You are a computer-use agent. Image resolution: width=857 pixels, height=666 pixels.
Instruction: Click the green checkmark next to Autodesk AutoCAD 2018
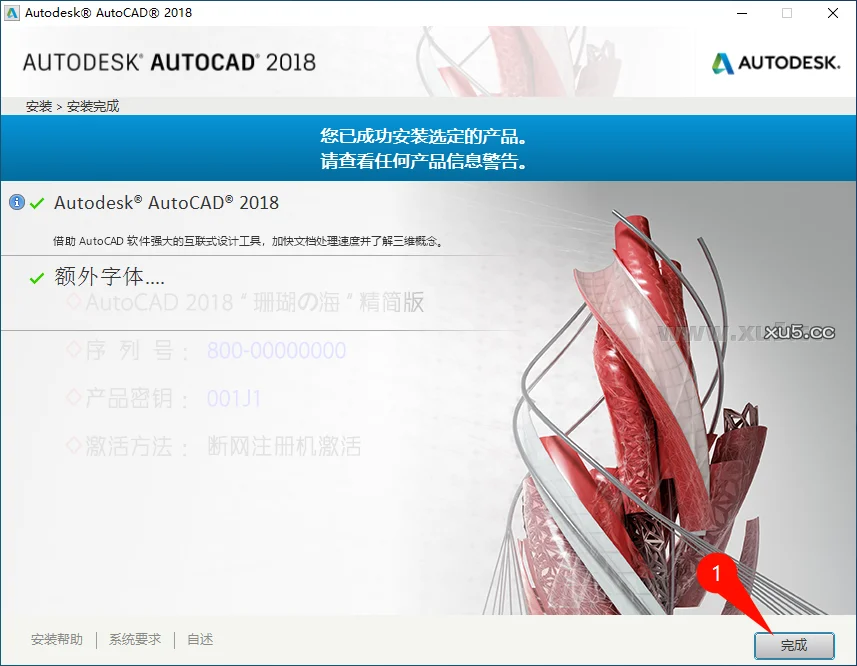[37, 203]
